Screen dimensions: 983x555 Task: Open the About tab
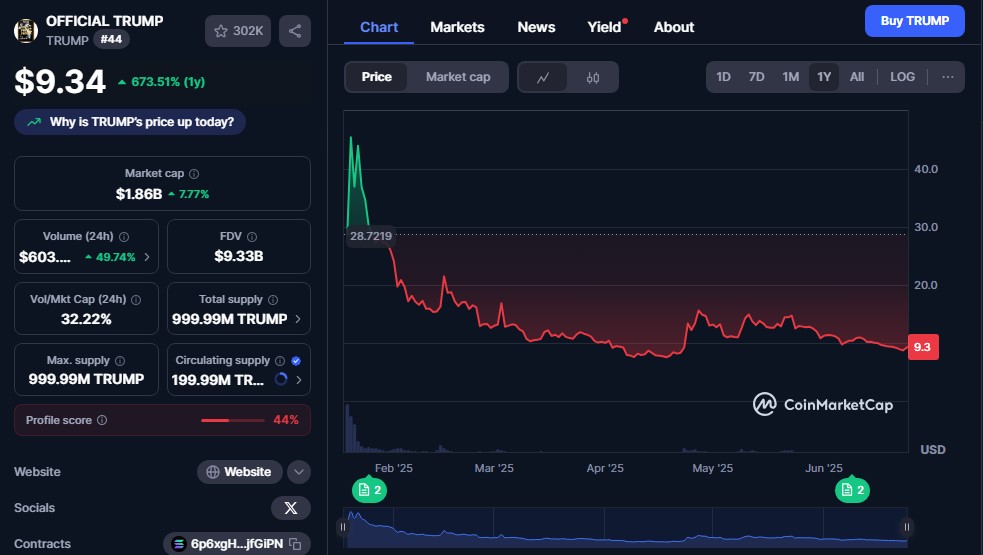point(674,27)
